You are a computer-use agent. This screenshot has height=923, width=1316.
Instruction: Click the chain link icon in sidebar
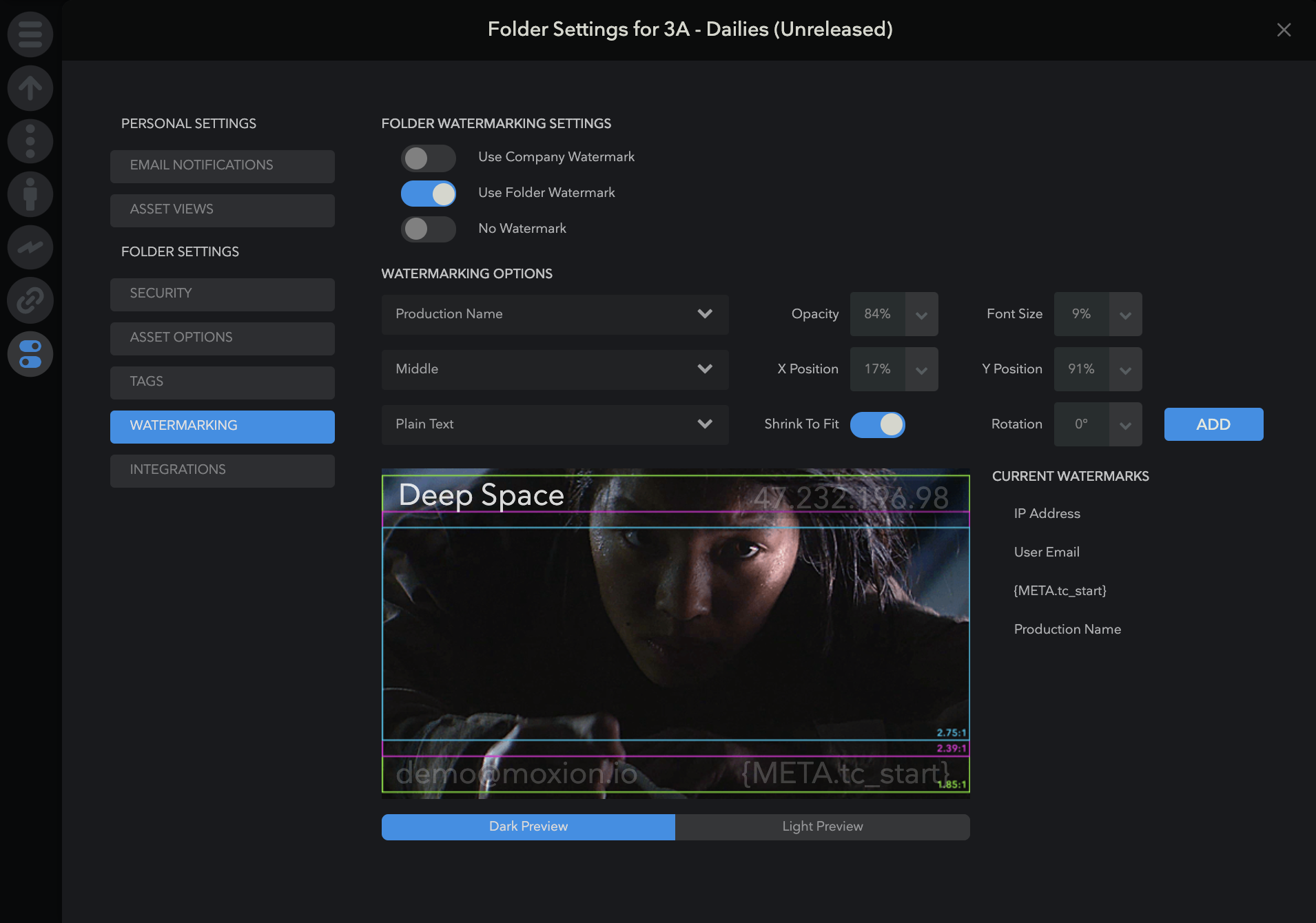coord(30,300)
